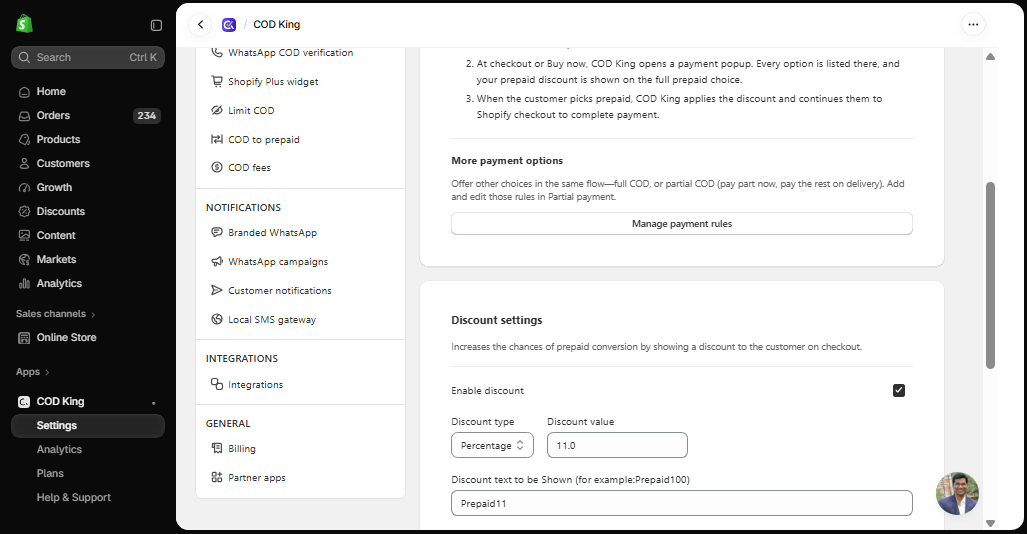The width and height of the screenshot is (1027, 534).
Task: Click the Discount settings heading
Action: click(x=496, y=320)
